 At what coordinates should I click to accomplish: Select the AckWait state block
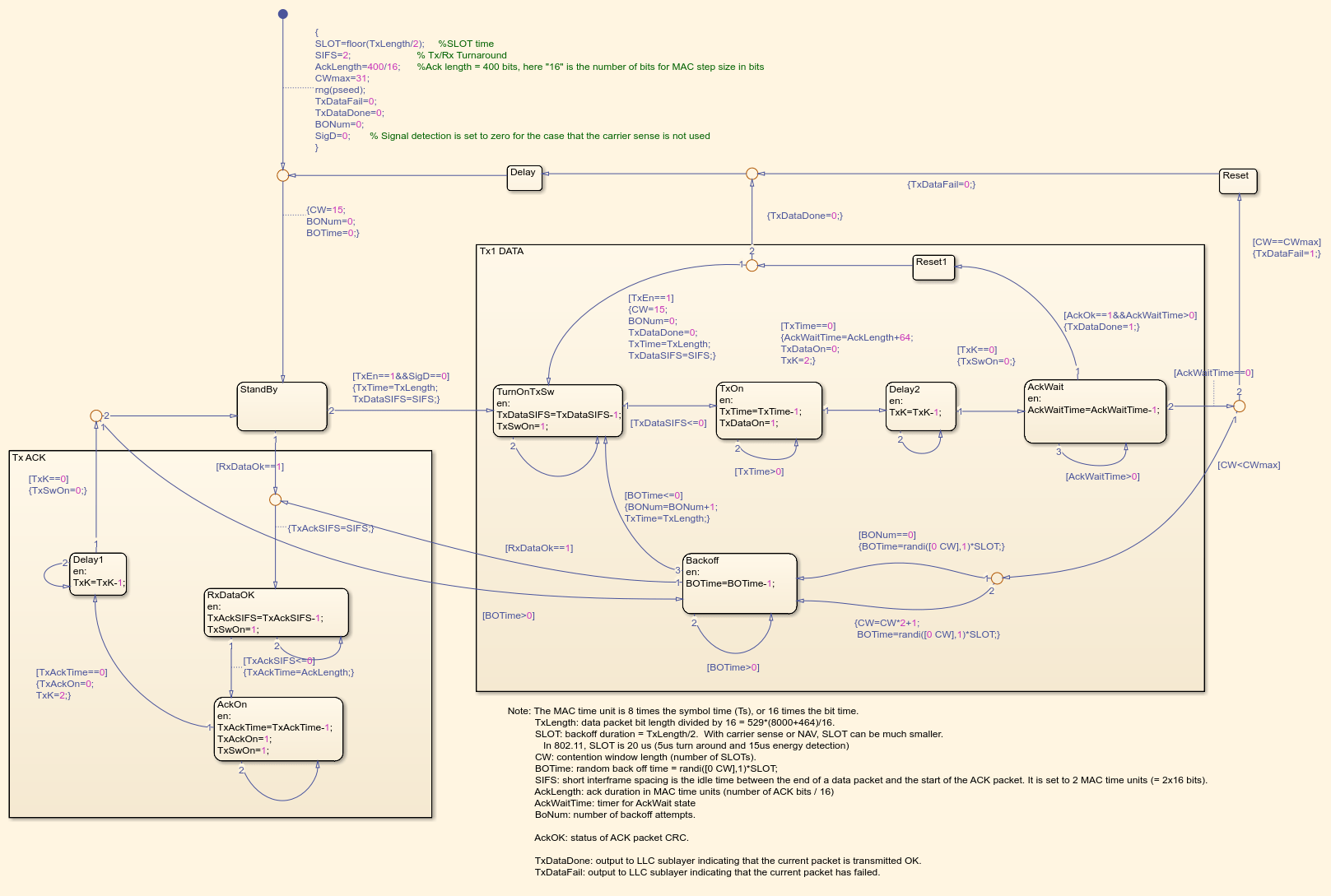click(x=1095, y=411)
